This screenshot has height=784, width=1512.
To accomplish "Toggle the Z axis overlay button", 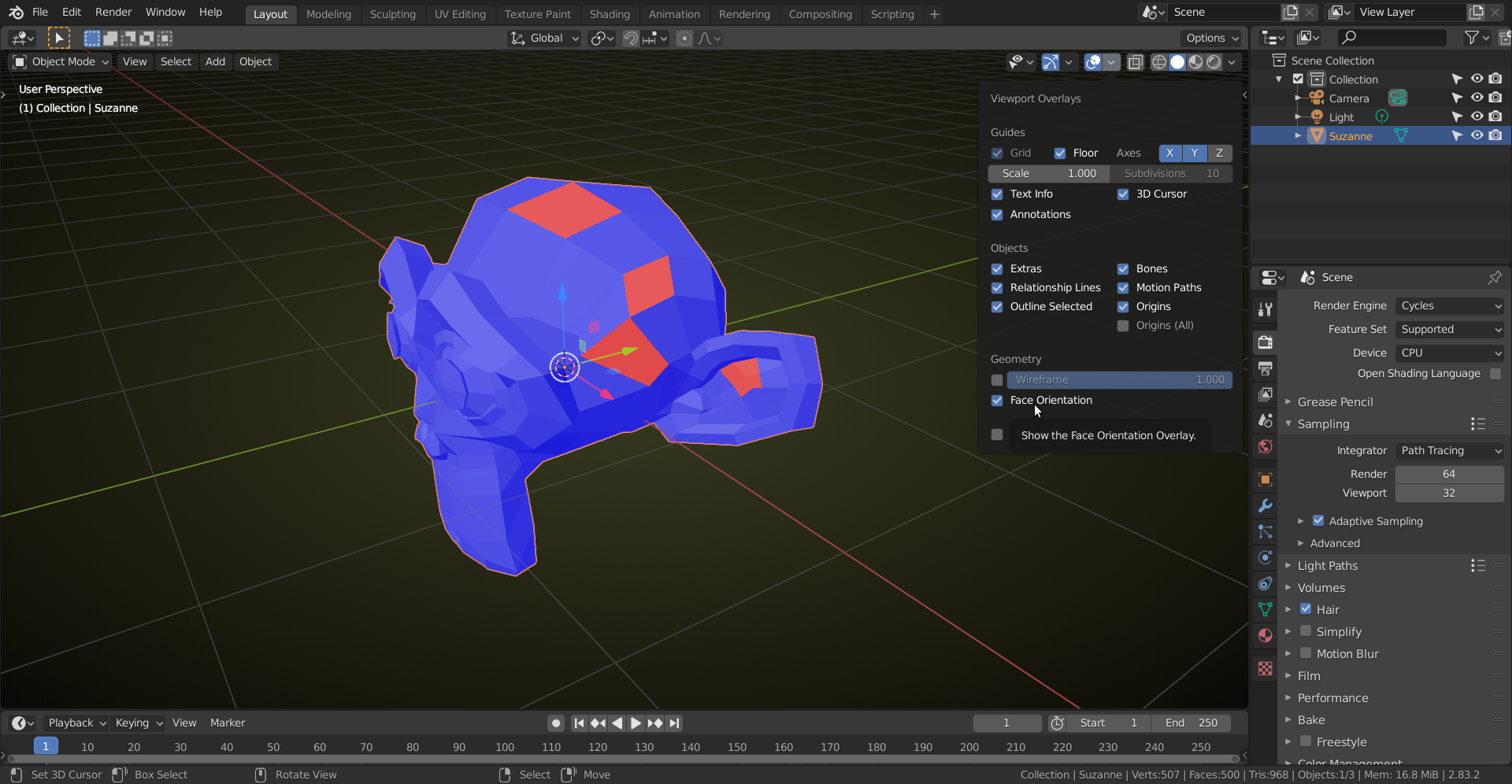I will 1219,153.
